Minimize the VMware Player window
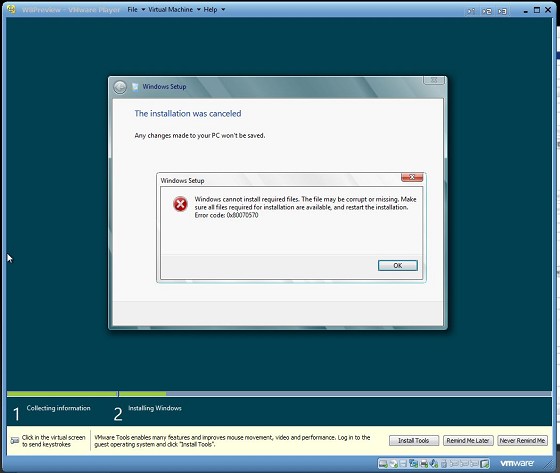 (x=525, y=11)
